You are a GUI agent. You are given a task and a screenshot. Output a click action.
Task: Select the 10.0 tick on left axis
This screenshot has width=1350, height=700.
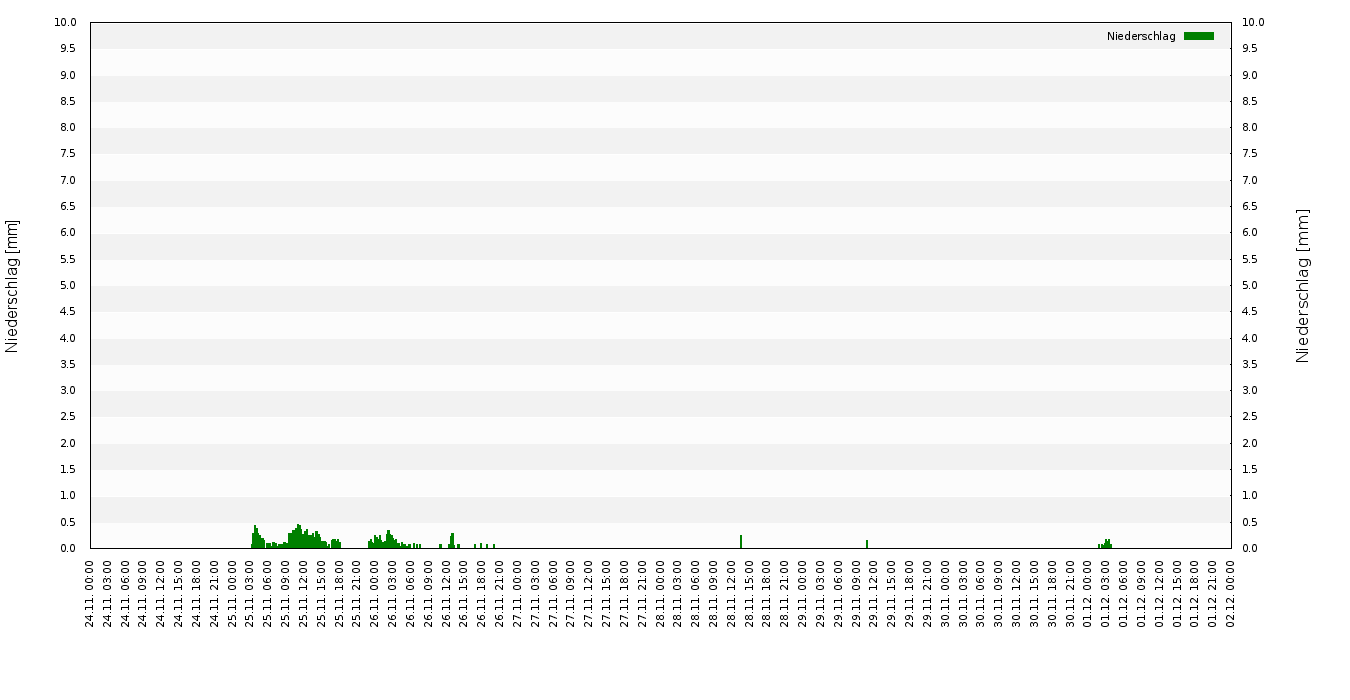click(66, 23)
